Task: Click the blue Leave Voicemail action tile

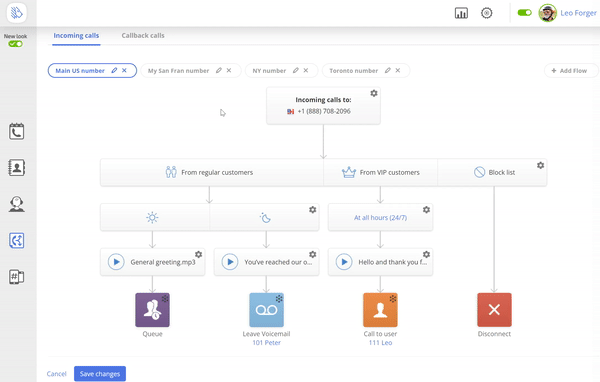Action: click(266, 310)
